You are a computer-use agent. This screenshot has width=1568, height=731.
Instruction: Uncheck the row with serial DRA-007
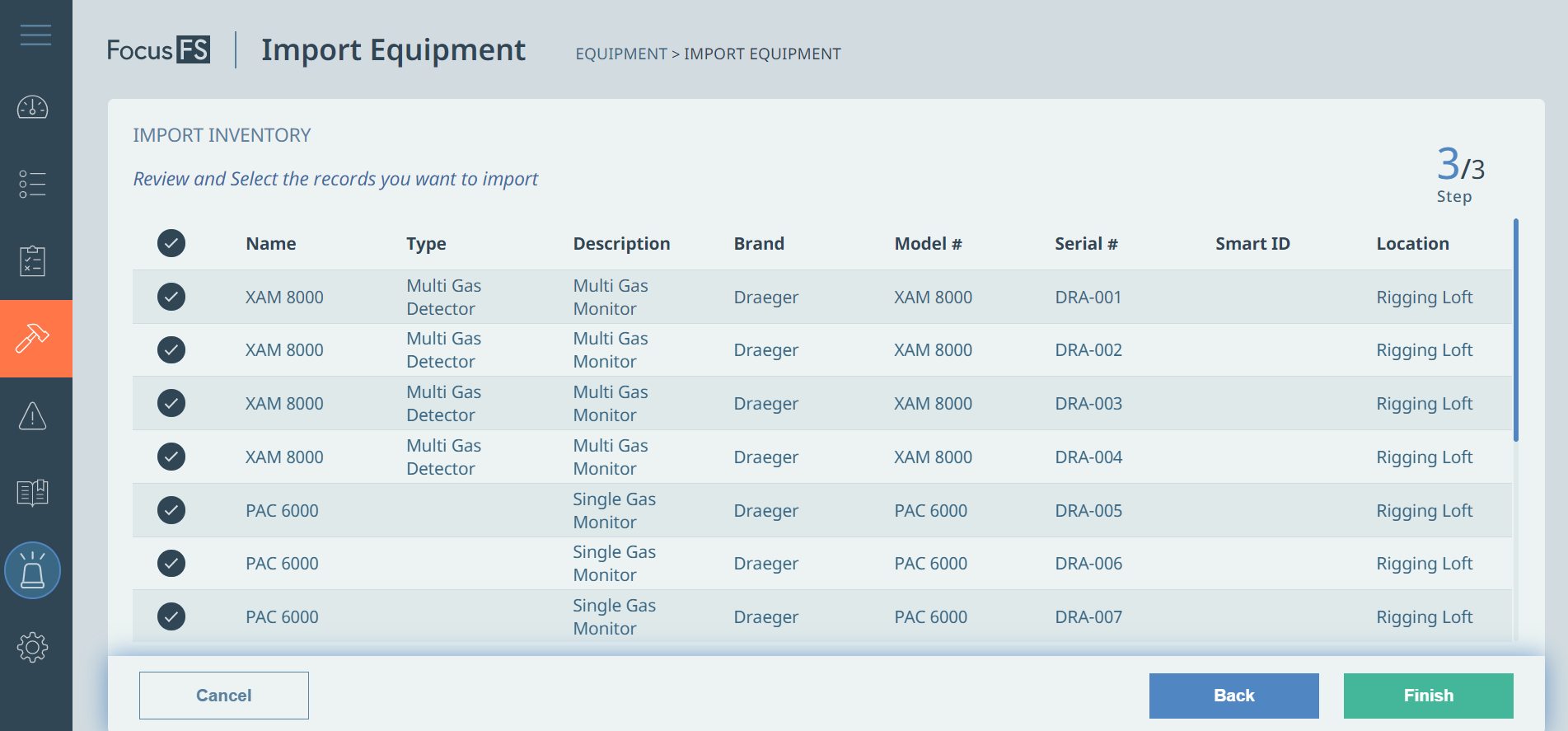click(171, 616)
